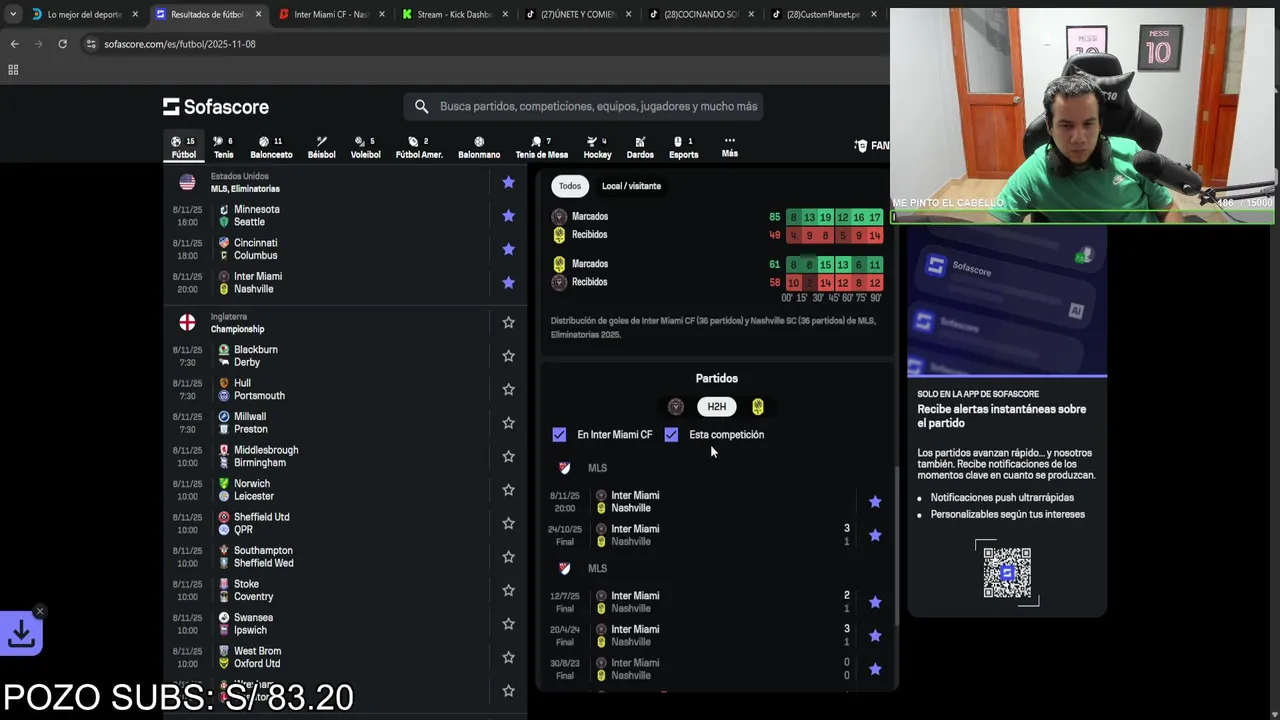Uncheck En Inter Miami CF checkbox

pos(559,434)
